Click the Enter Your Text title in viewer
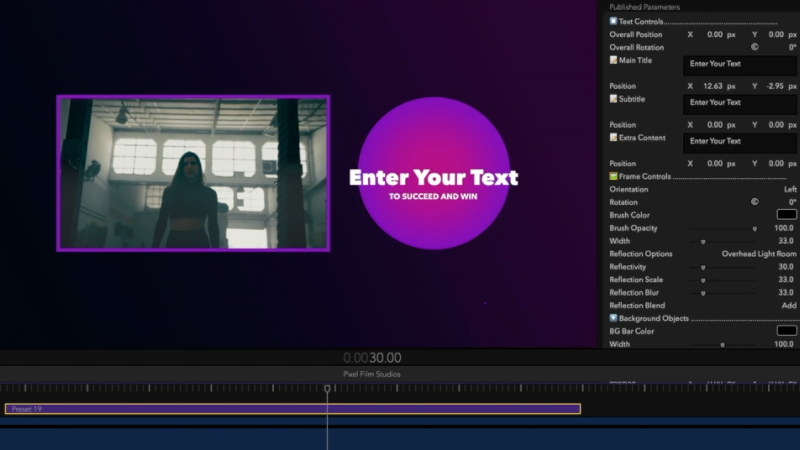Image resolution: width=800 pixels, height=450 pixels. [x=434, y=178]
